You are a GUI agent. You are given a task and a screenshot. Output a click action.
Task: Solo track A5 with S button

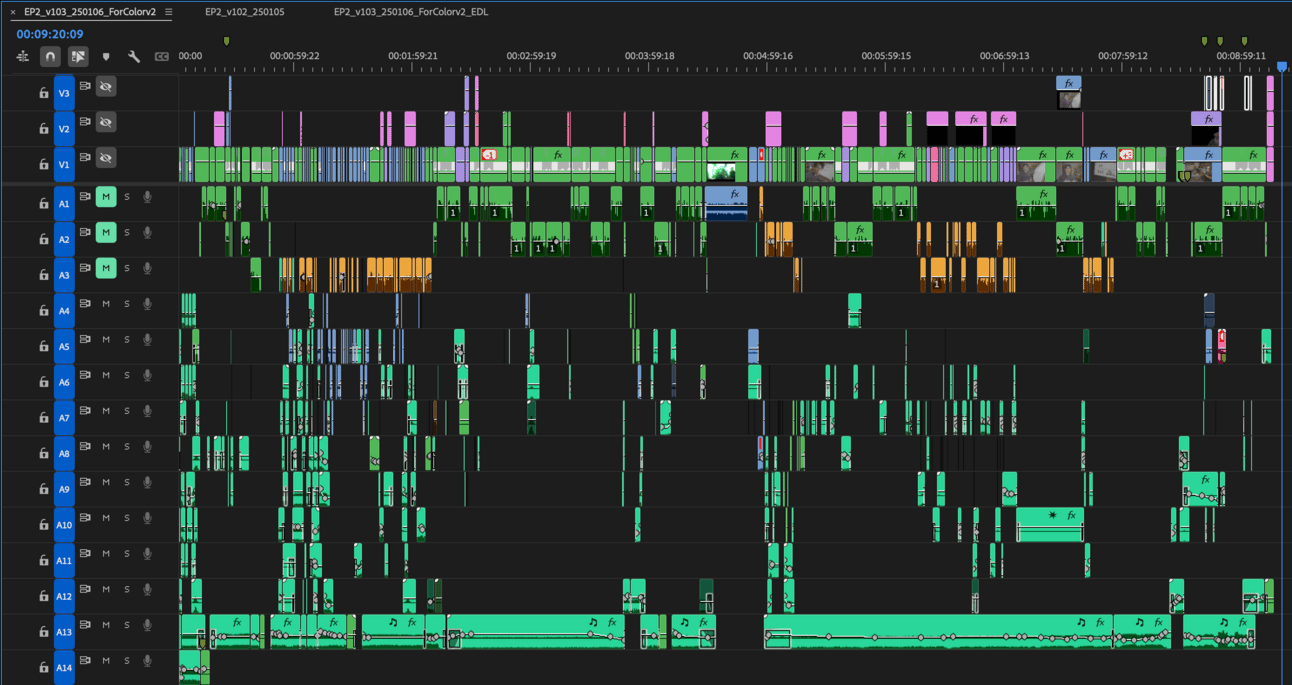coord(127,340)
